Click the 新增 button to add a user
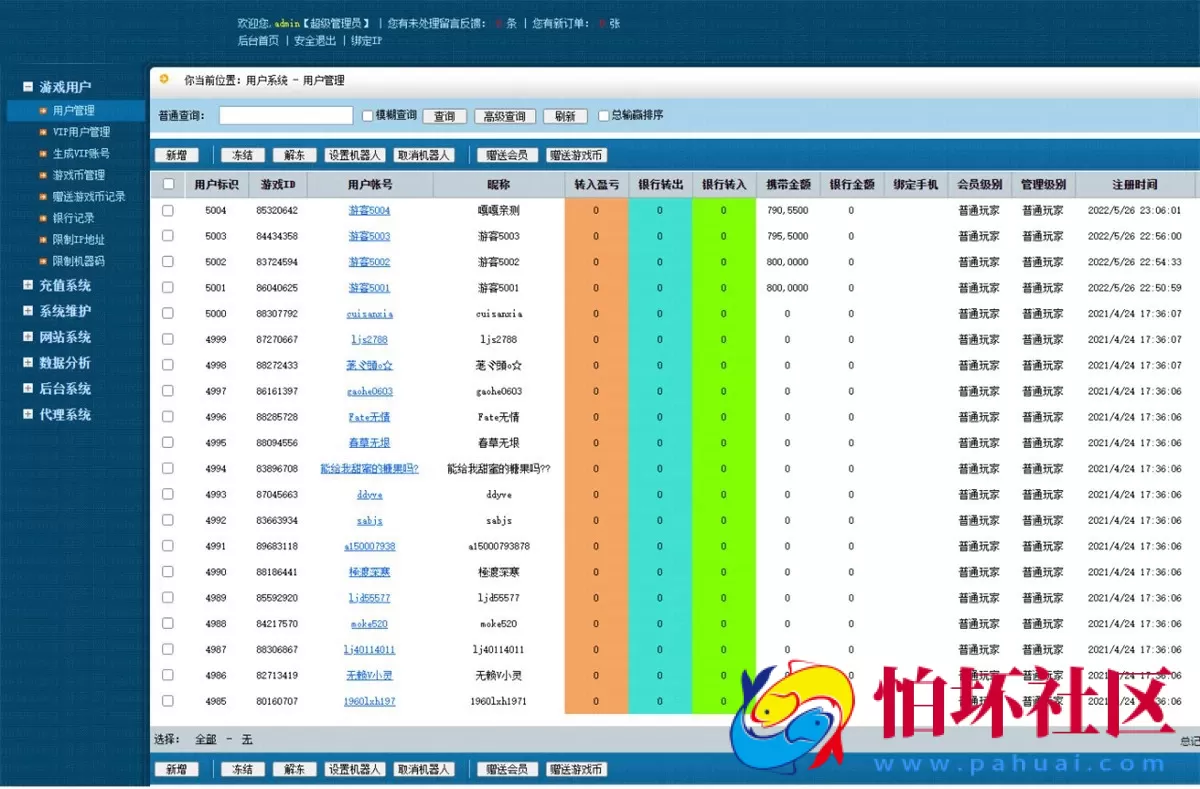1200x789 pixels. tap(178, 155)
